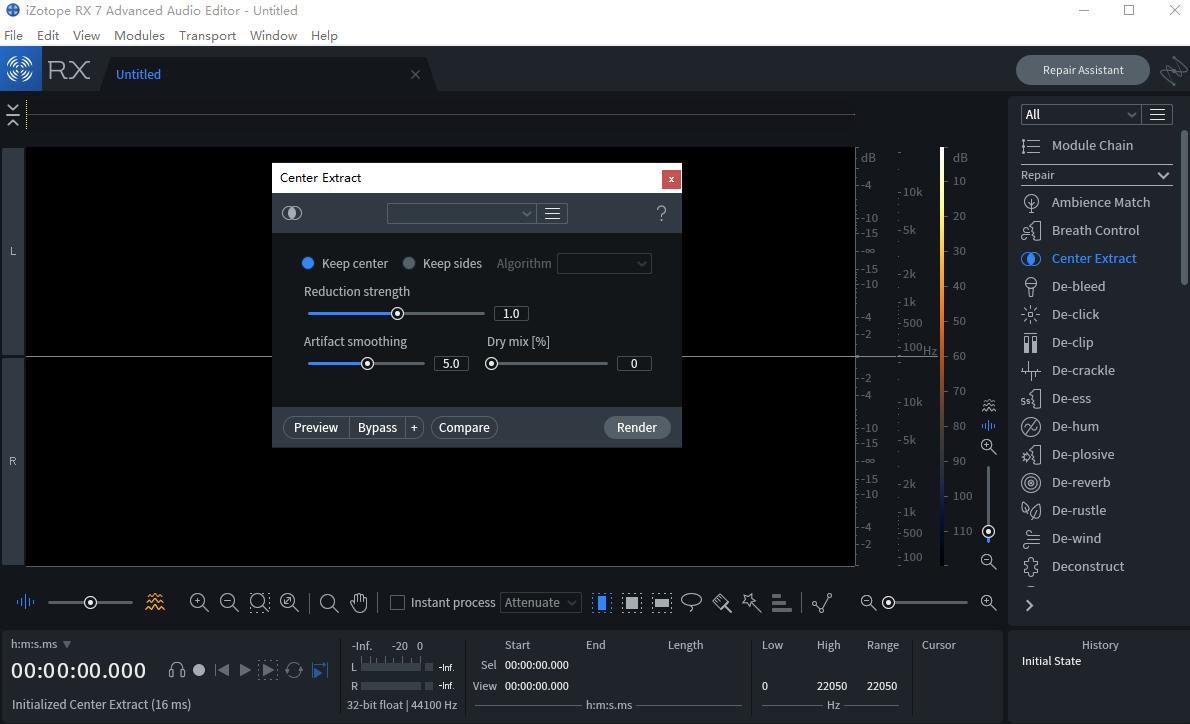Adjust the Artifact smoothing slider

click(x=367, y=364)
